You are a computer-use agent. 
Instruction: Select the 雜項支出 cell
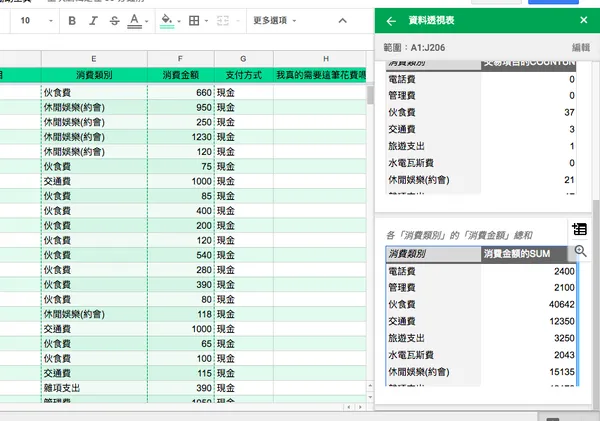point(94,388)
